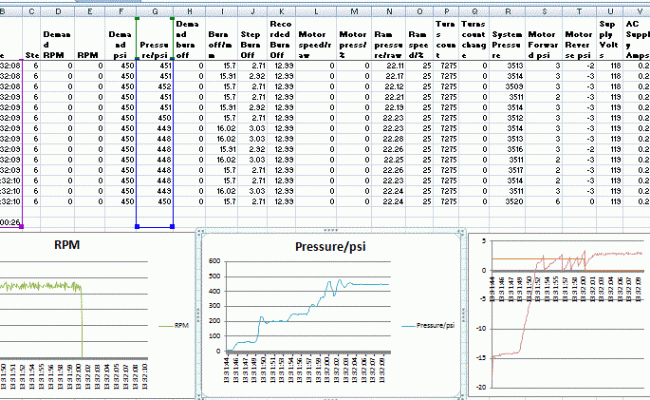Select the cell showing 3512
The image size is (650, 400).
(x=507, y=118)
